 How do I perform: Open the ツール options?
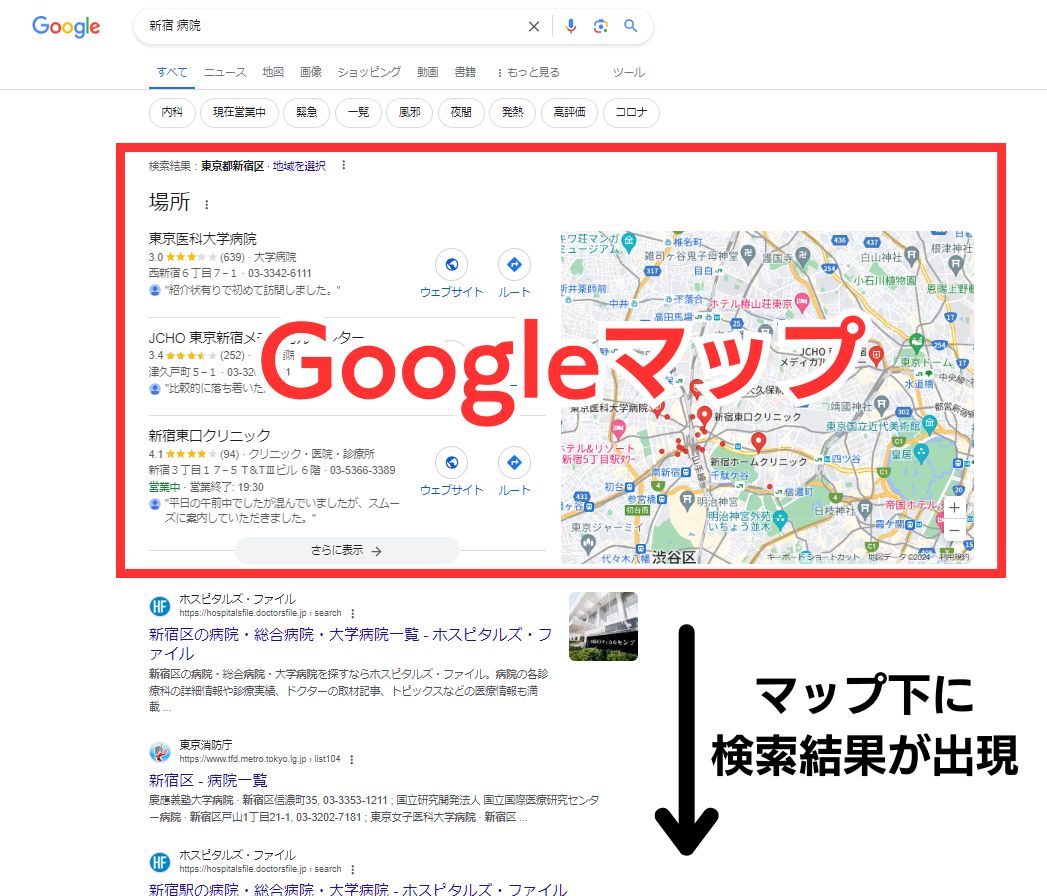[629, 72]
